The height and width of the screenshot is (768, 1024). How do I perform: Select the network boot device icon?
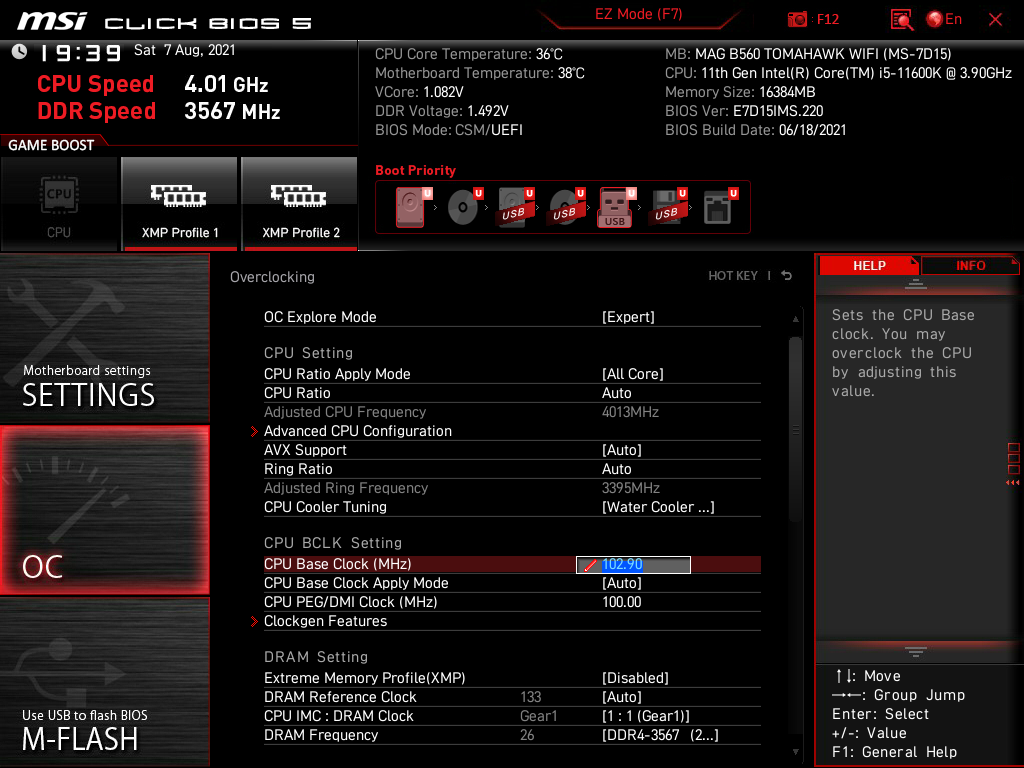coord(720,207)
